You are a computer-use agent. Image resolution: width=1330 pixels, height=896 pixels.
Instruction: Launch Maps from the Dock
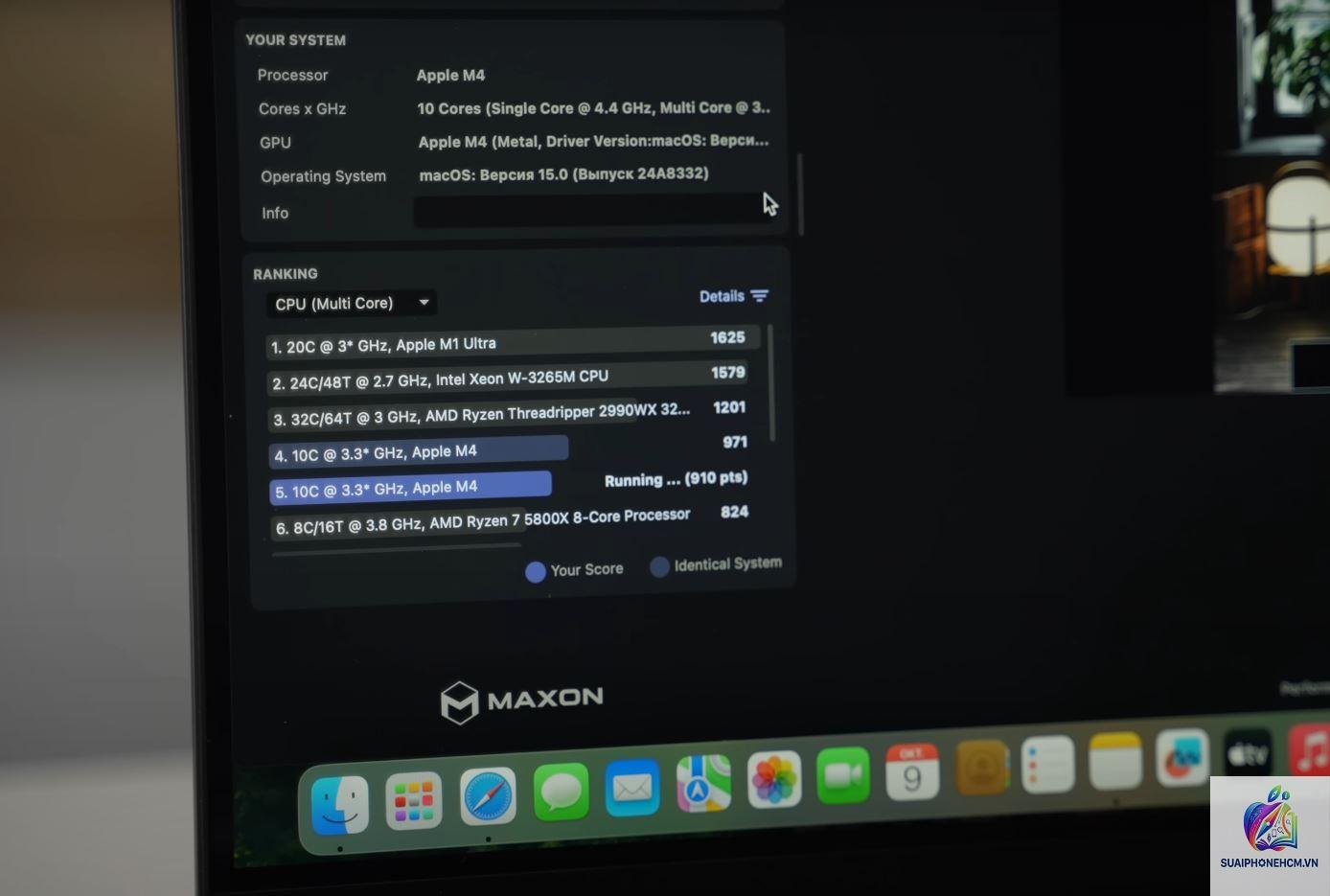point(703,783)
